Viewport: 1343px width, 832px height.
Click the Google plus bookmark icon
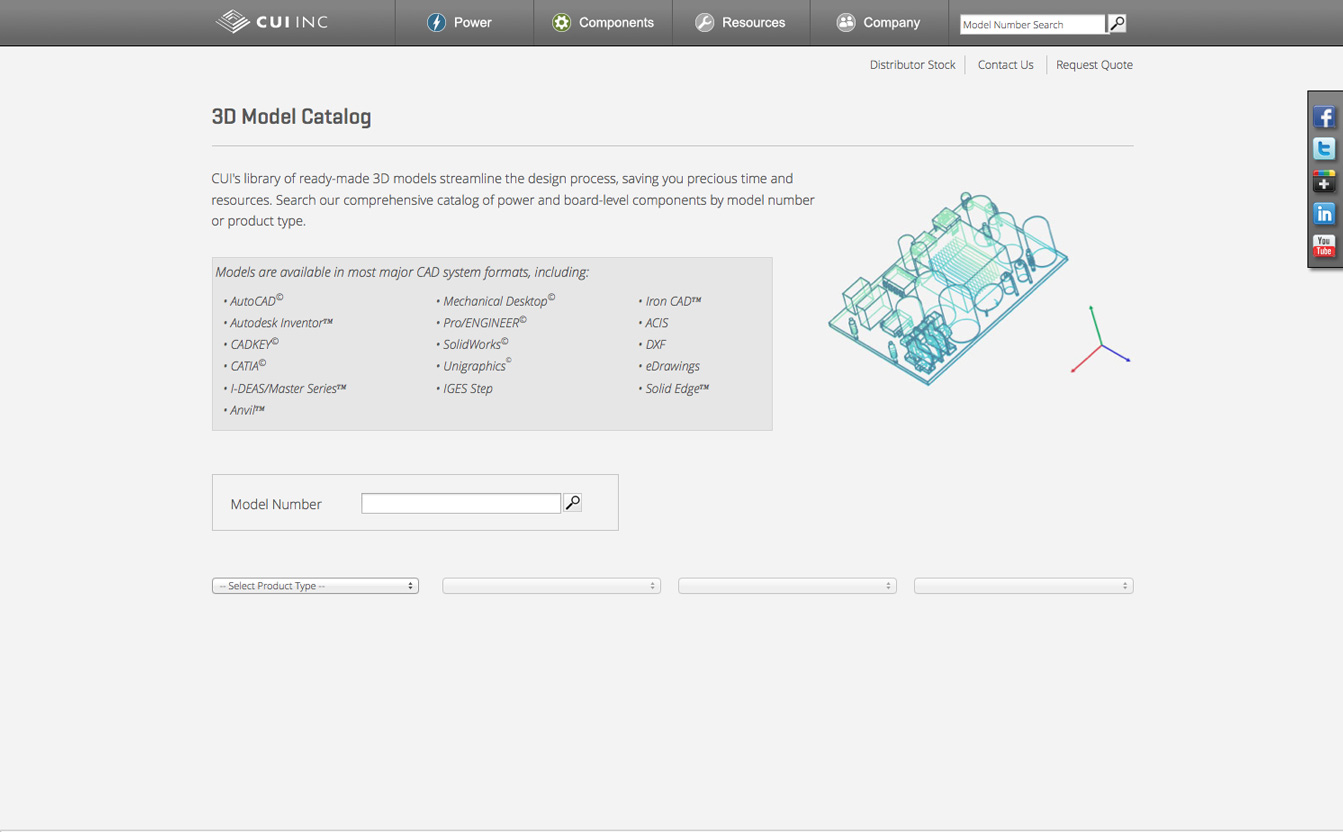tap(1324, 181)
